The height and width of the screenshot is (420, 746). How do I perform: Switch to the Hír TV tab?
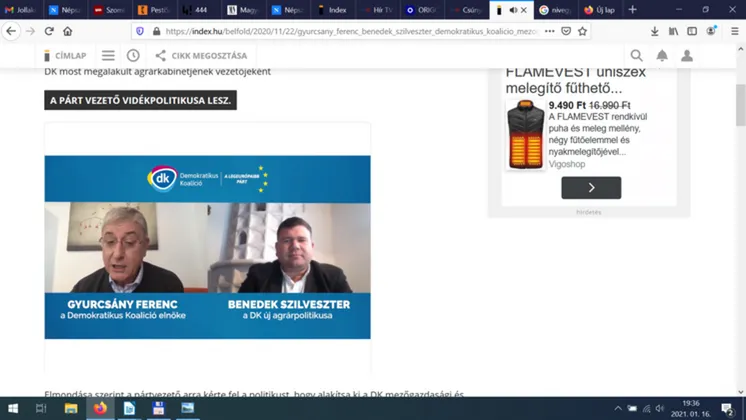[x=378, y=10]
